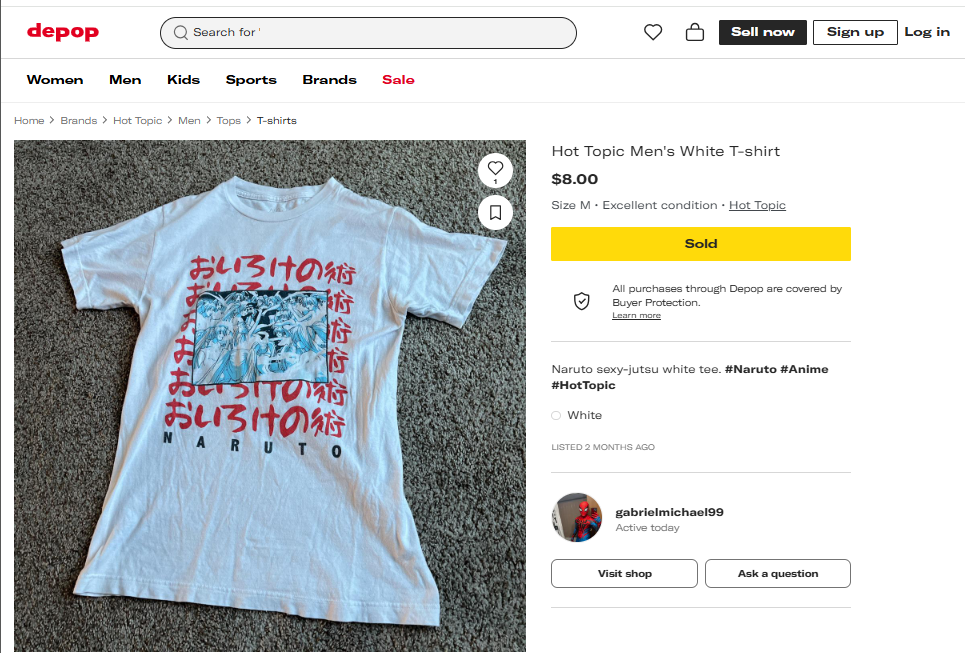Screen dimensions: 965x653
Task: Go to Hot Topic breadcrumb
Action: pos(137,121)
